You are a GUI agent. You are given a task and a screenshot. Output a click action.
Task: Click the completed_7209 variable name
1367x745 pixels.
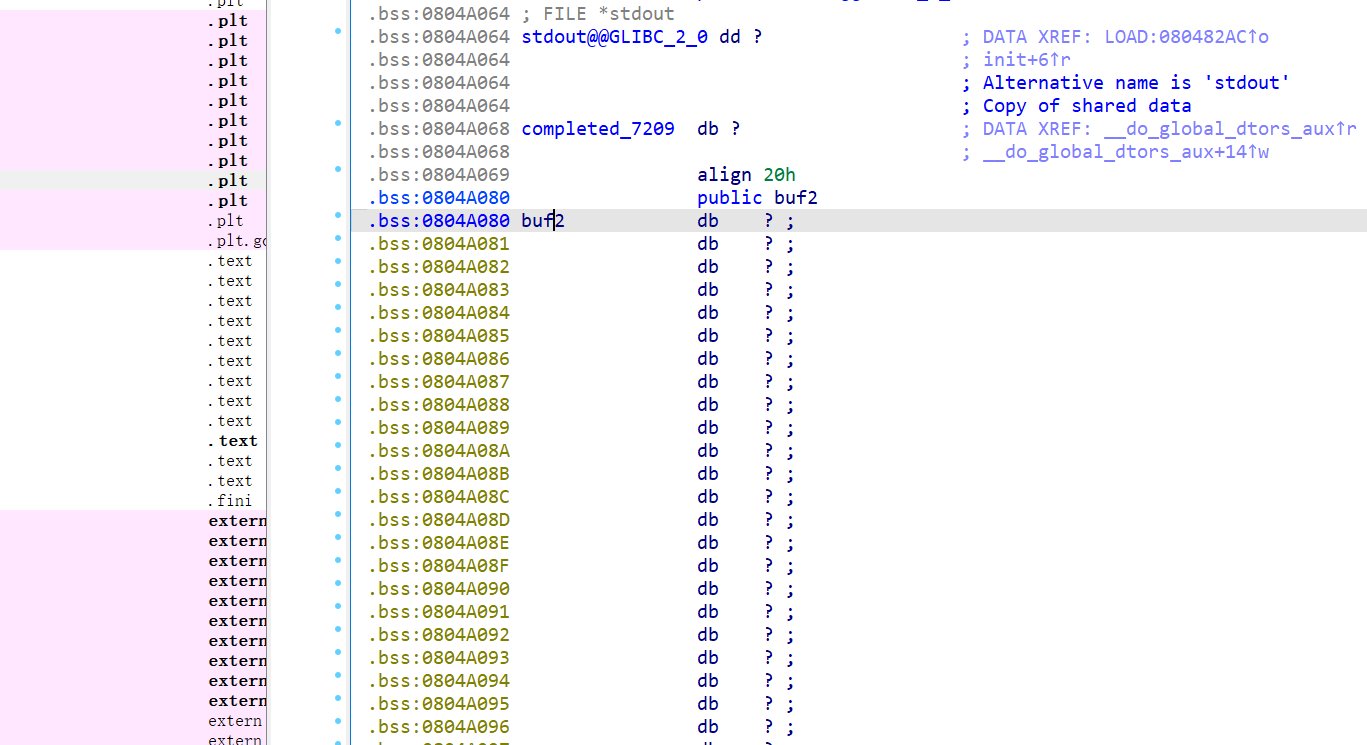[598, 129]
